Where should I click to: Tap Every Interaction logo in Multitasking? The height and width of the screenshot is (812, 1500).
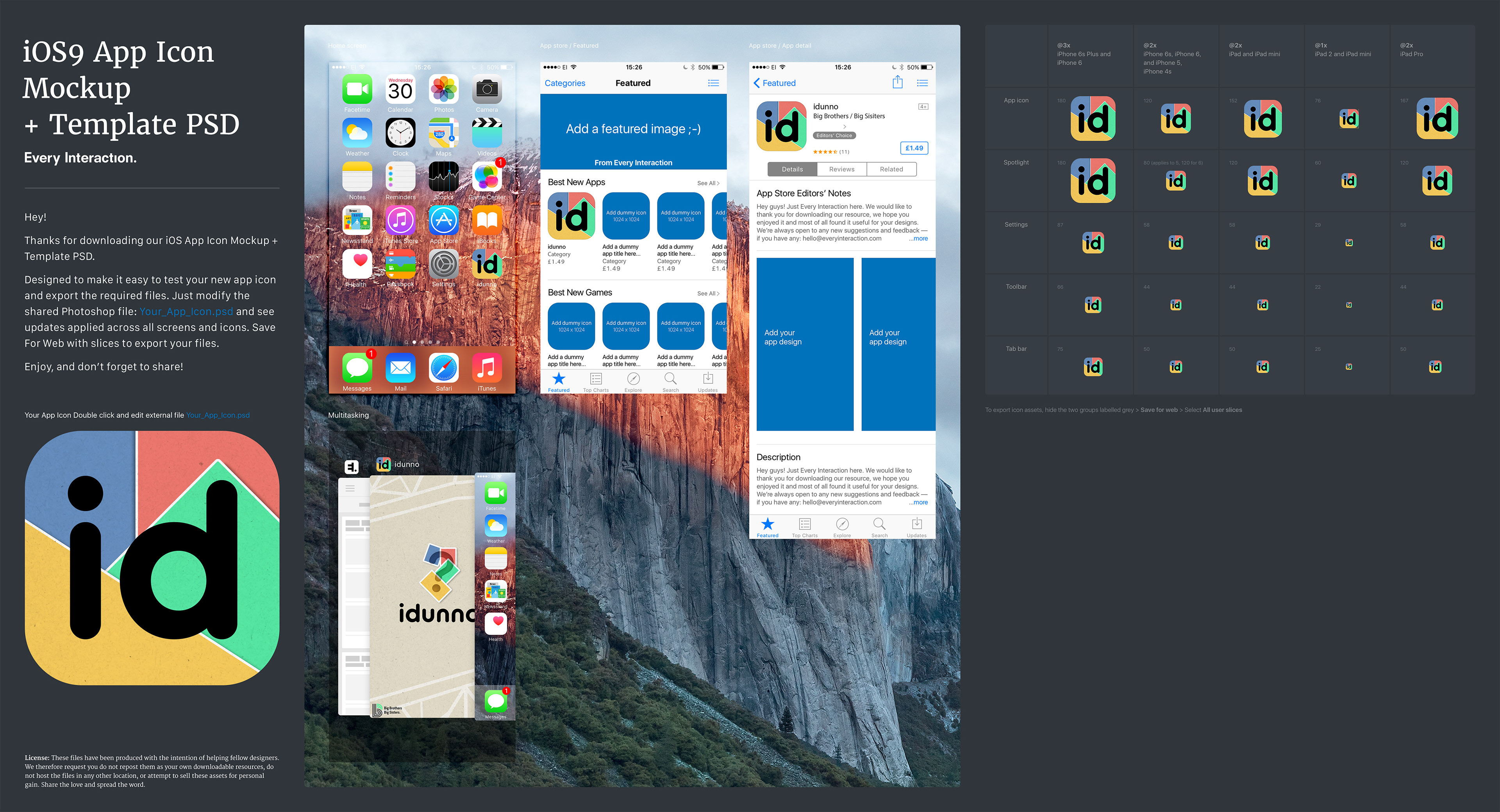tap(351, 466)
